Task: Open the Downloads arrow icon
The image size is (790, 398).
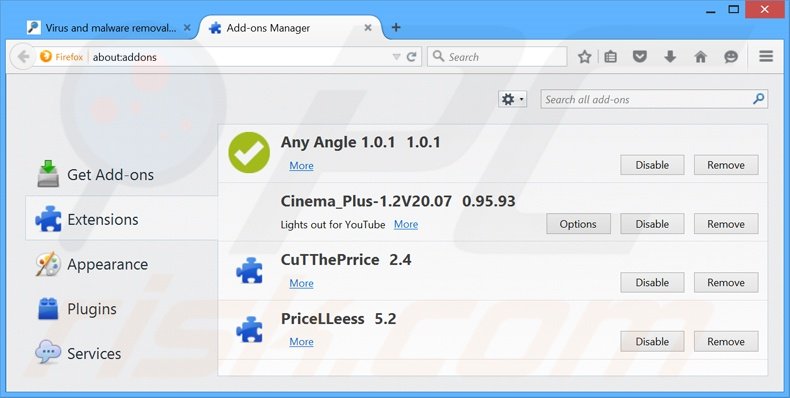Action: point(670,57)
